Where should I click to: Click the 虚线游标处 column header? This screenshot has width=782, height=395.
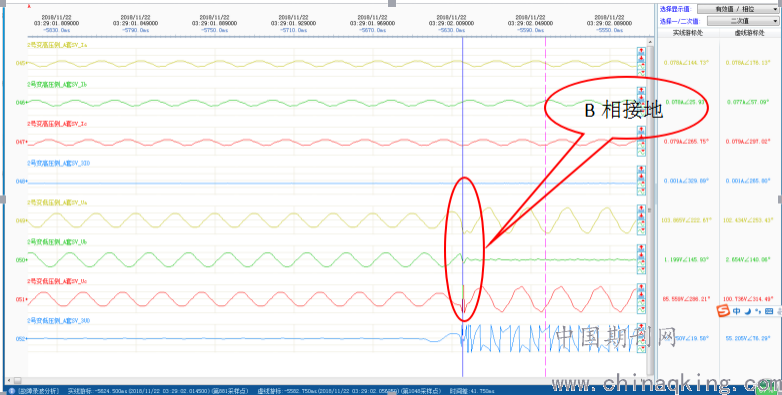750,33
